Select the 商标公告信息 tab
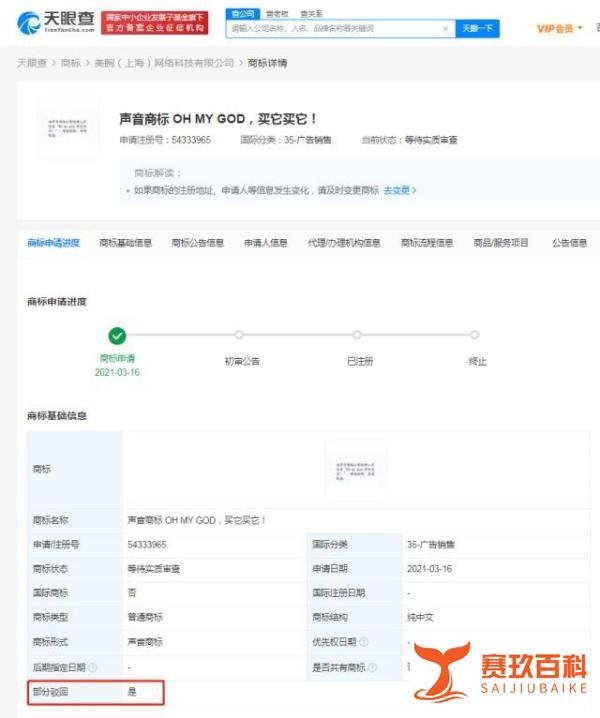 pyautogui.click(x=197, y=243)
